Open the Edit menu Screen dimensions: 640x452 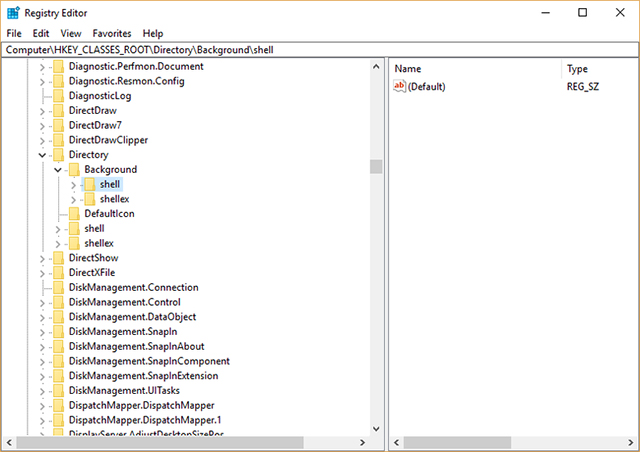coord(41,33)
